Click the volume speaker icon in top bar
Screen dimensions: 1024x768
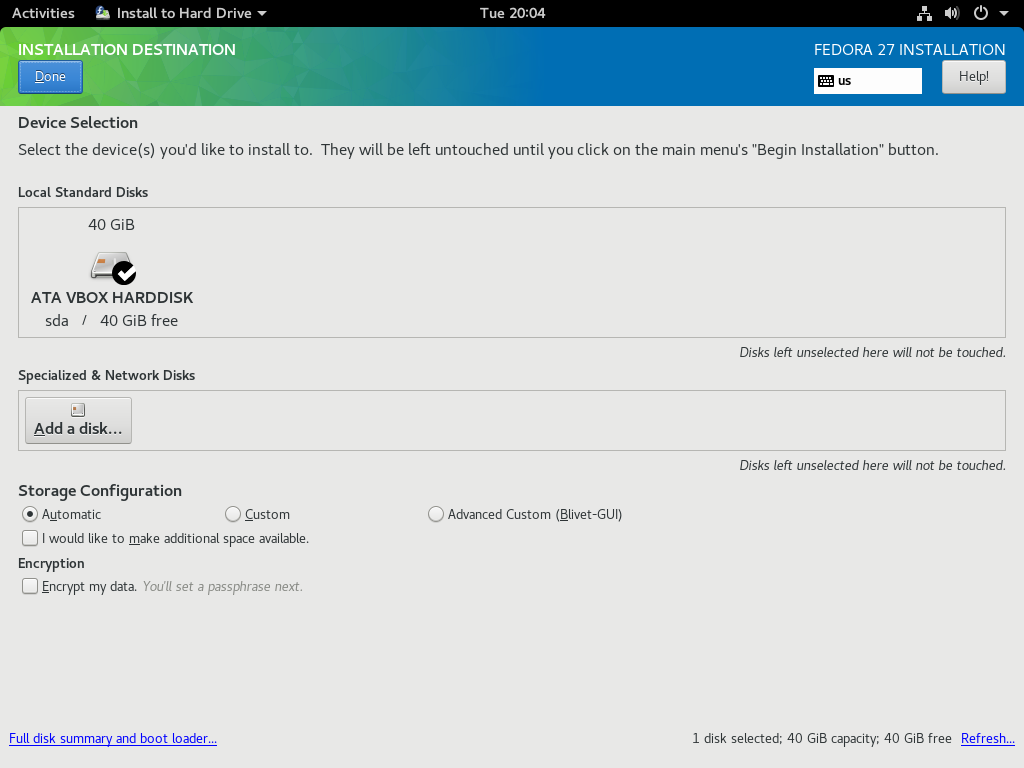click(951, 13)
